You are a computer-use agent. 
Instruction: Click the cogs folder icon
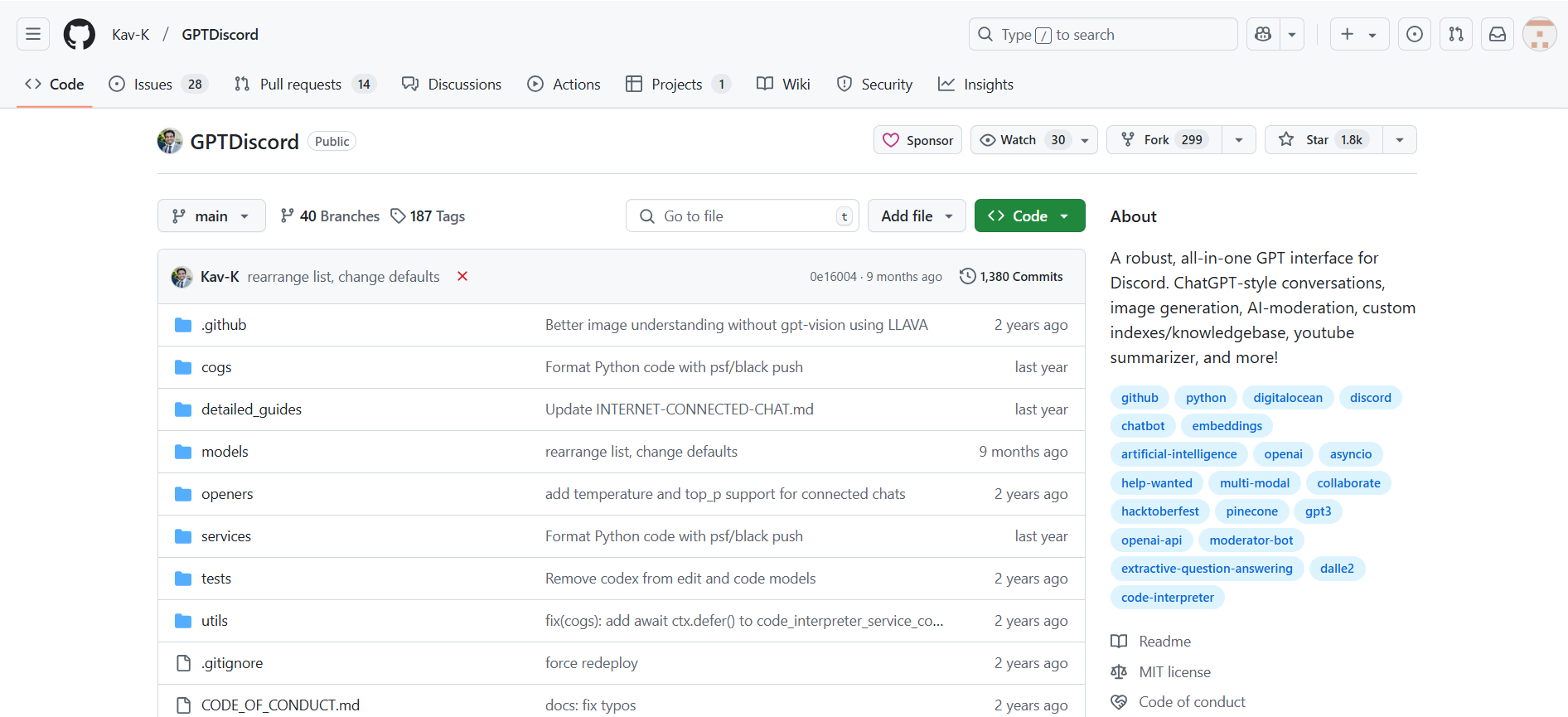pos(183,367)
